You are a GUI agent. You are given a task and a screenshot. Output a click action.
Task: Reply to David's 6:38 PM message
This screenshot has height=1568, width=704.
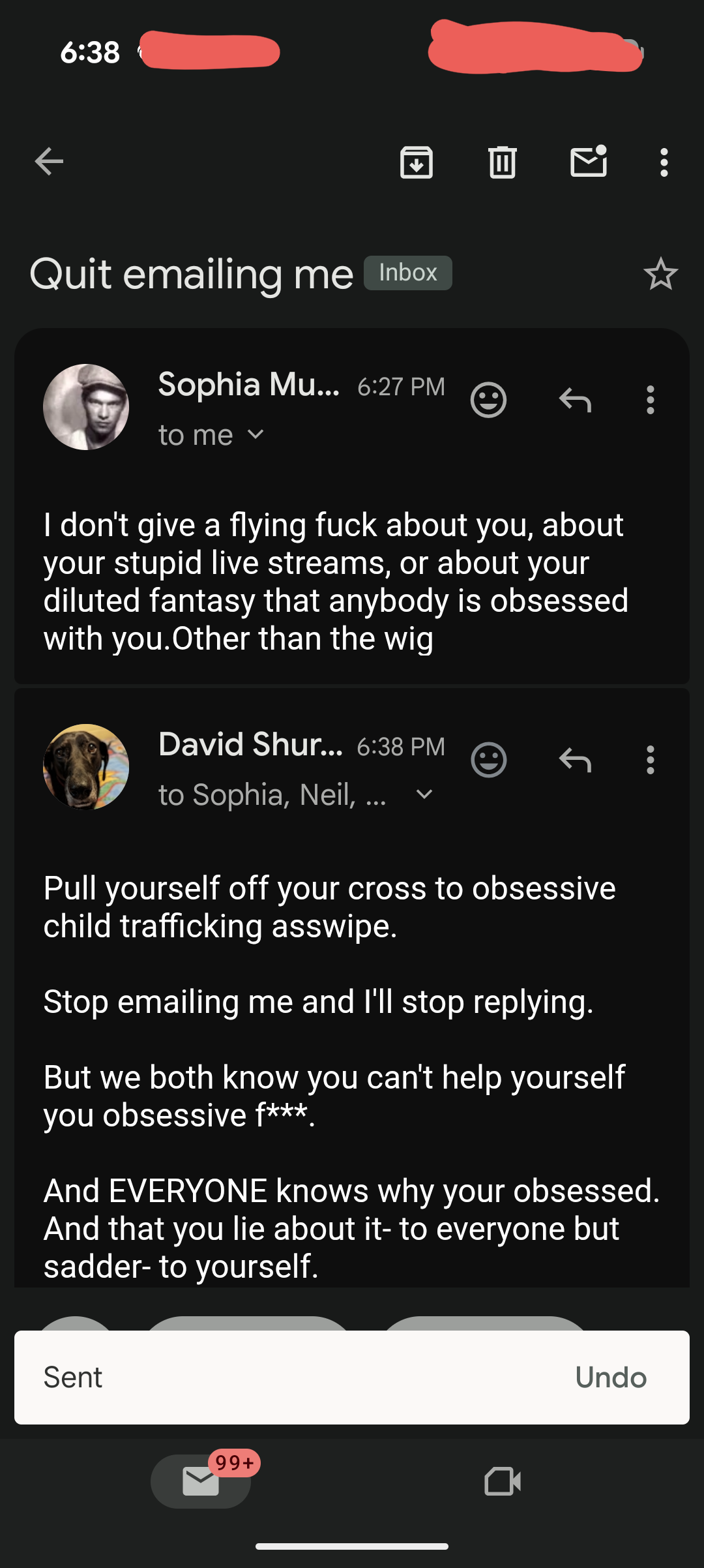point(575,760)
